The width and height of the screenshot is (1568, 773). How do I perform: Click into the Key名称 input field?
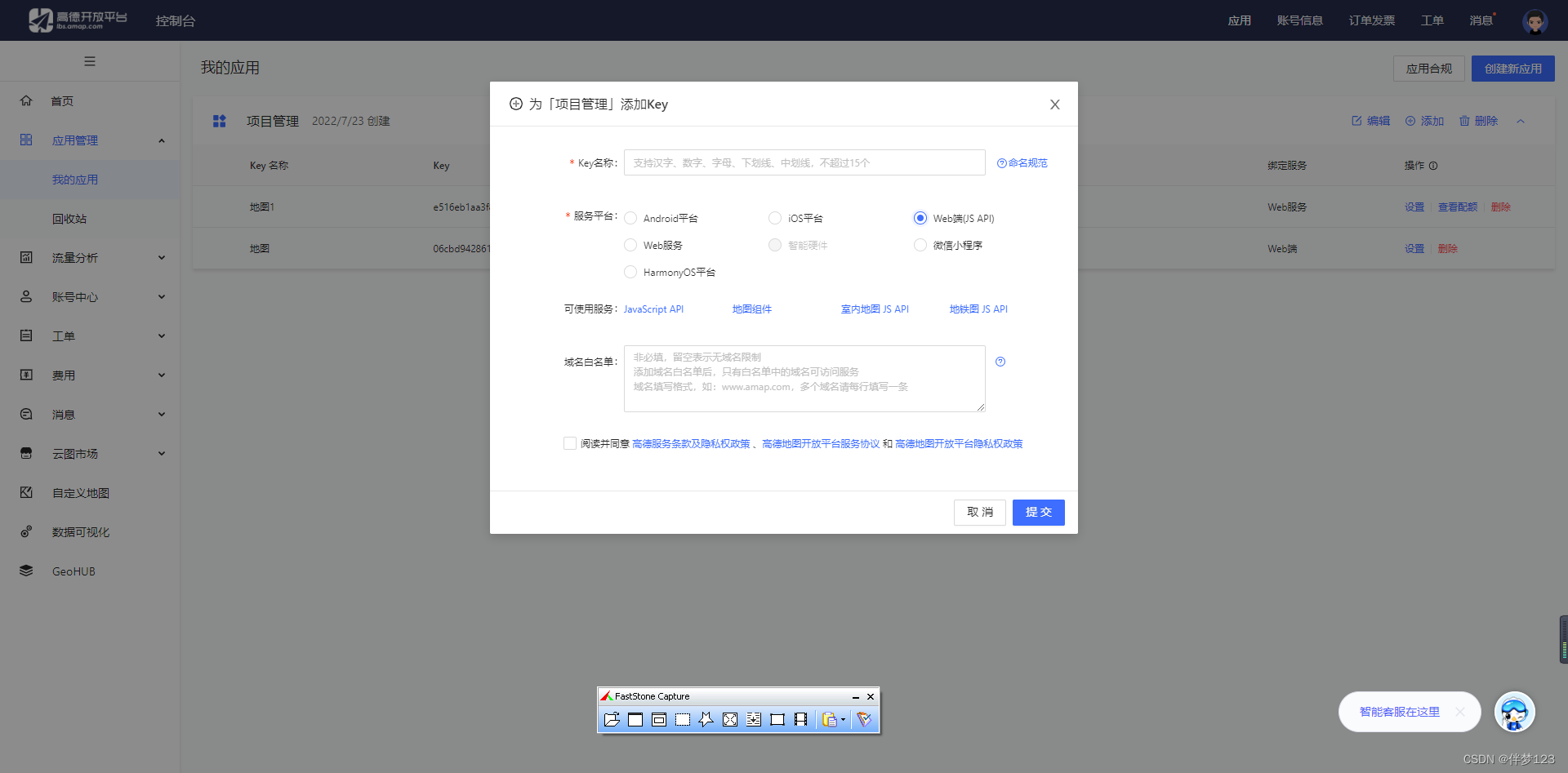coord(804,162)
